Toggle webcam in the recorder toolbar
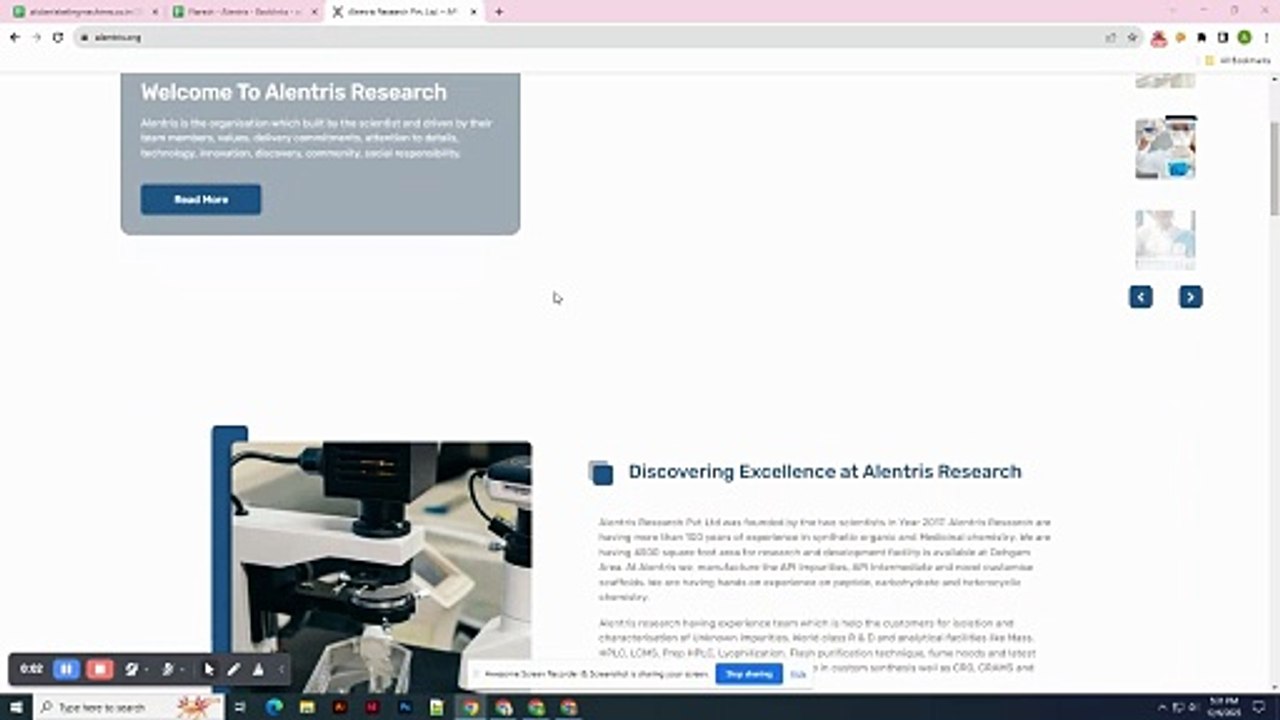 pos(131,669)
